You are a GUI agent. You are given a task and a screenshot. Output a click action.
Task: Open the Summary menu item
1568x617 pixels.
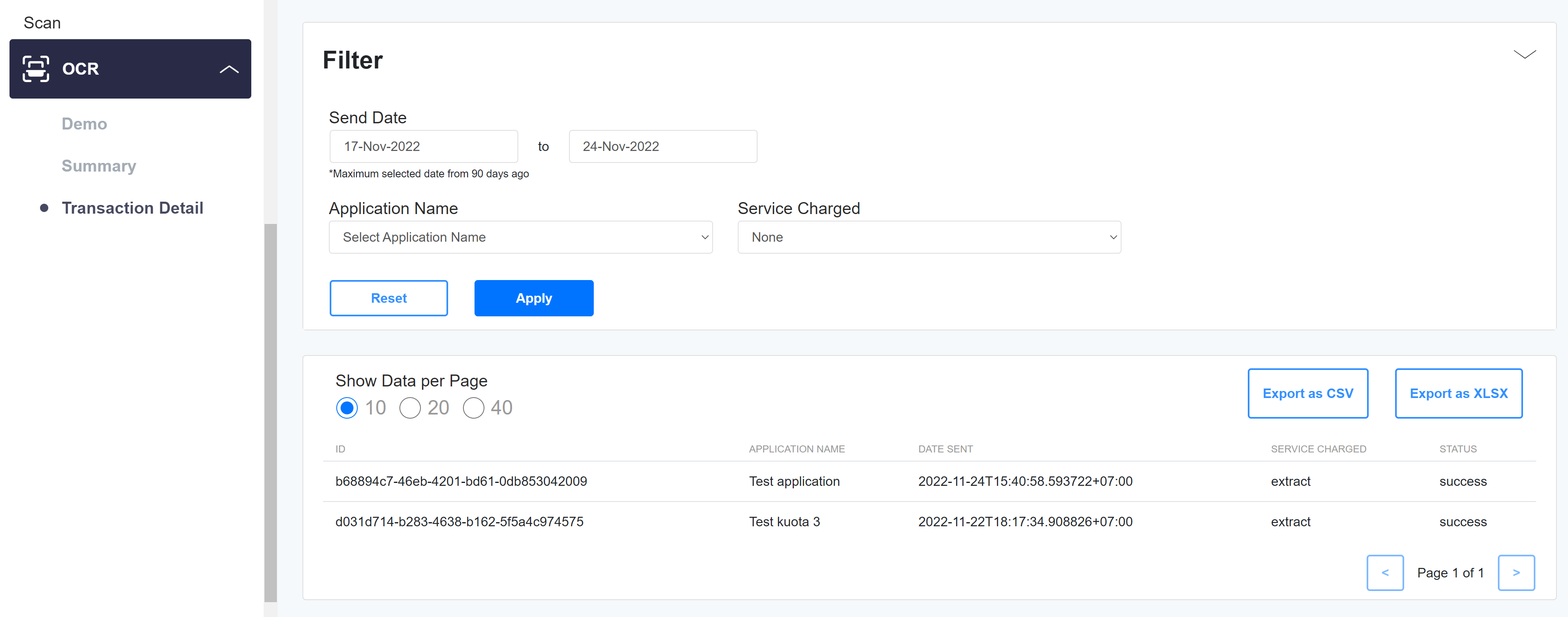point(99,166)
